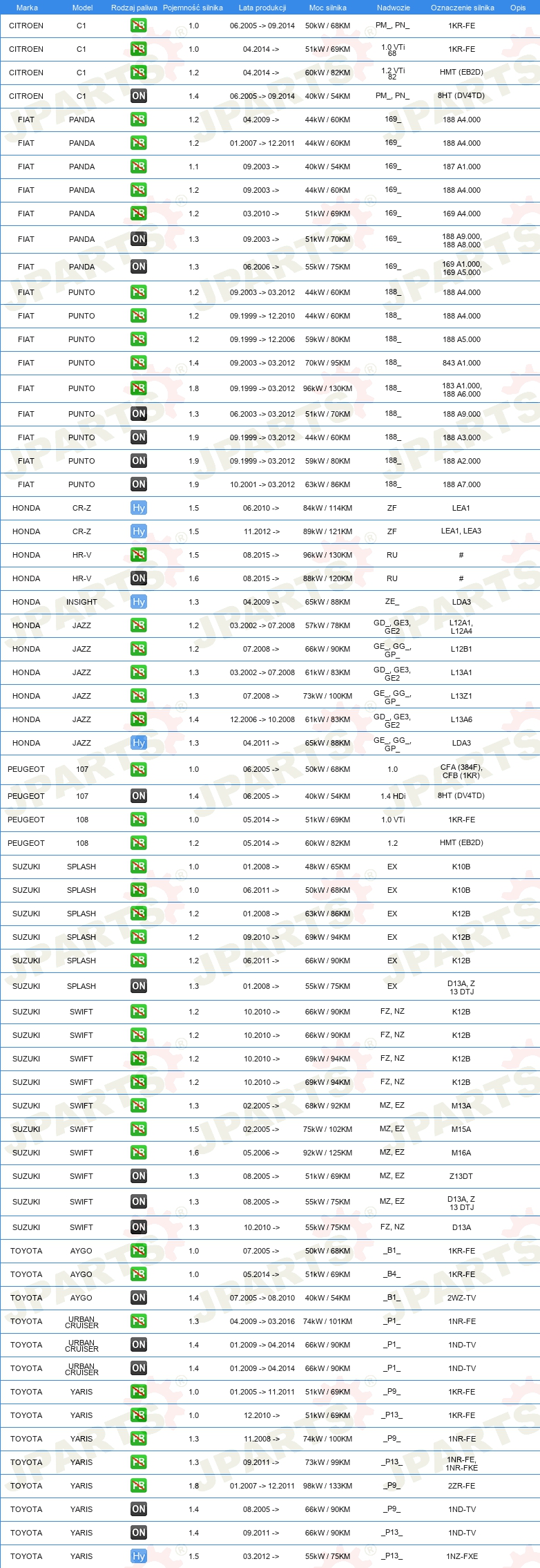Image resolution: width=540 pixels, height=1568 pixels.
Task: Click the hybrid icon in the Honda Insight row
Action: (139, 602)
